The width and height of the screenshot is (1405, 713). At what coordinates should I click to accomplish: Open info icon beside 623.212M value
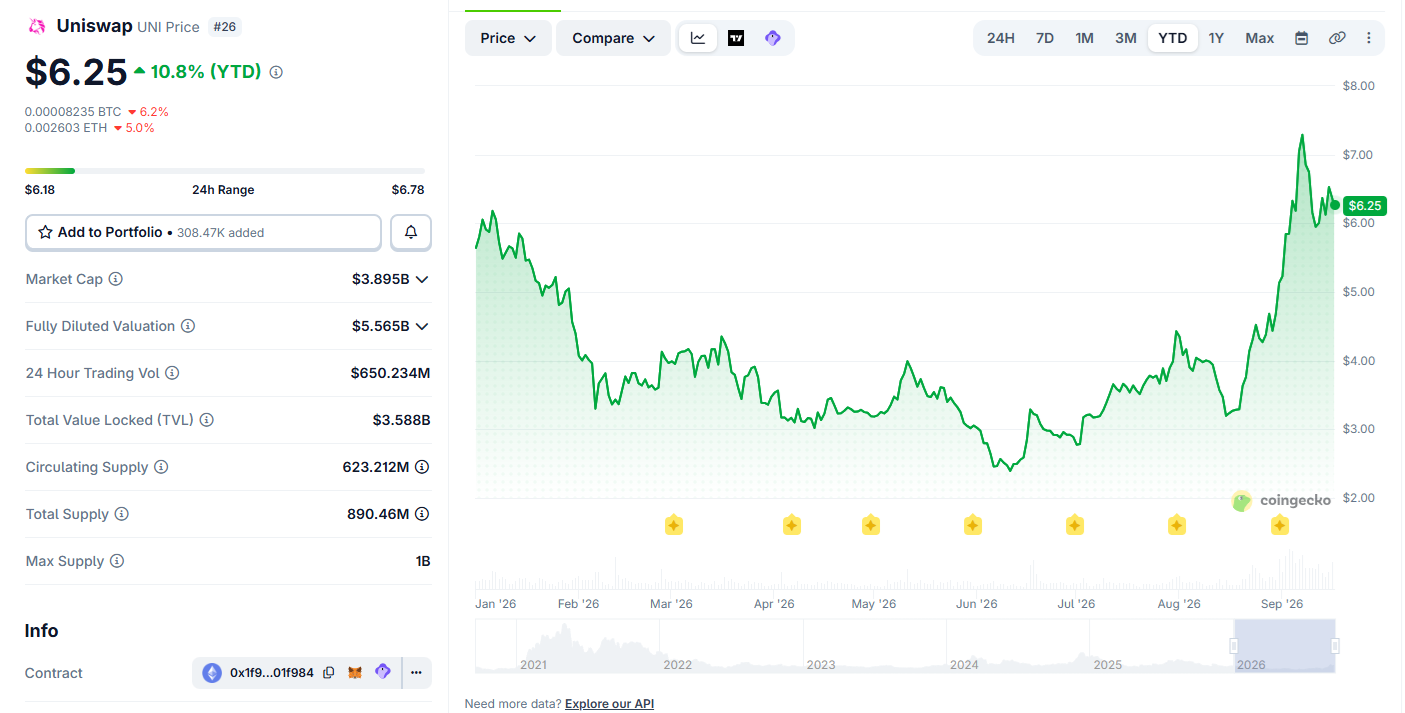pyautogui.click(x=422, y=467)
